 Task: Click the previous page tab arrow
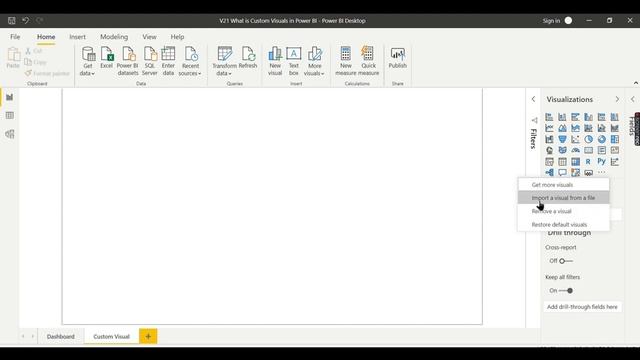click(x=23, y=336)
